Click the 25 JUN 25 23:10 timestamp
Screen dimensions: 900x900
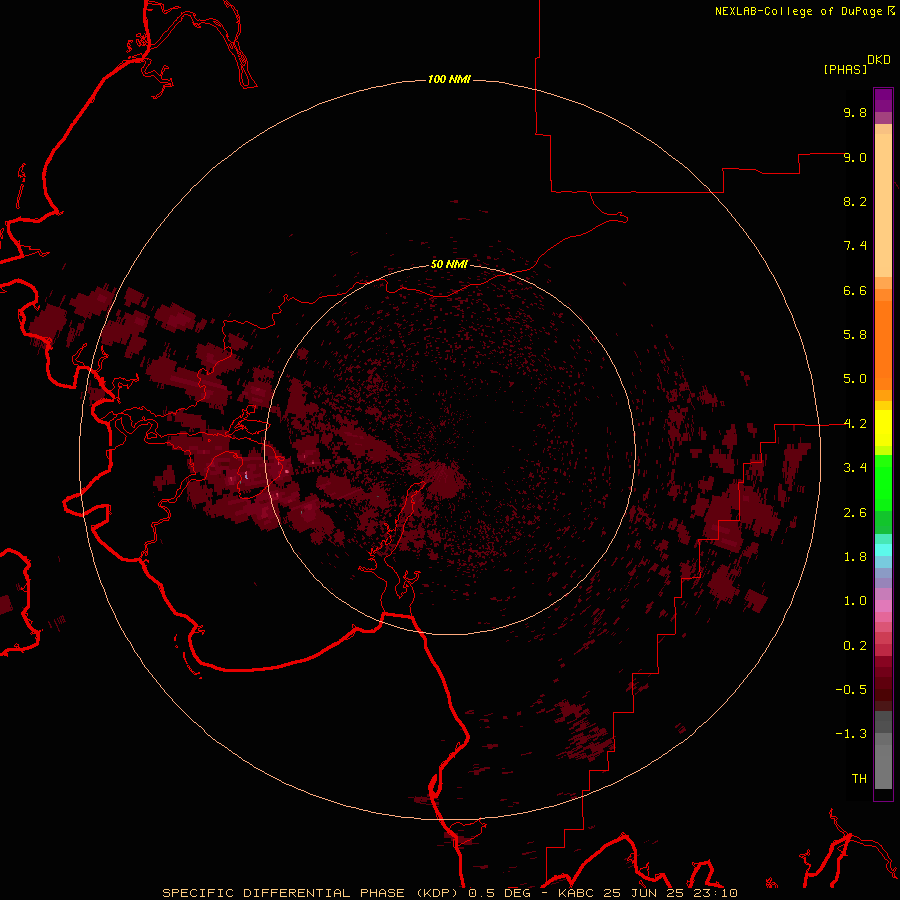coord(670,893)
